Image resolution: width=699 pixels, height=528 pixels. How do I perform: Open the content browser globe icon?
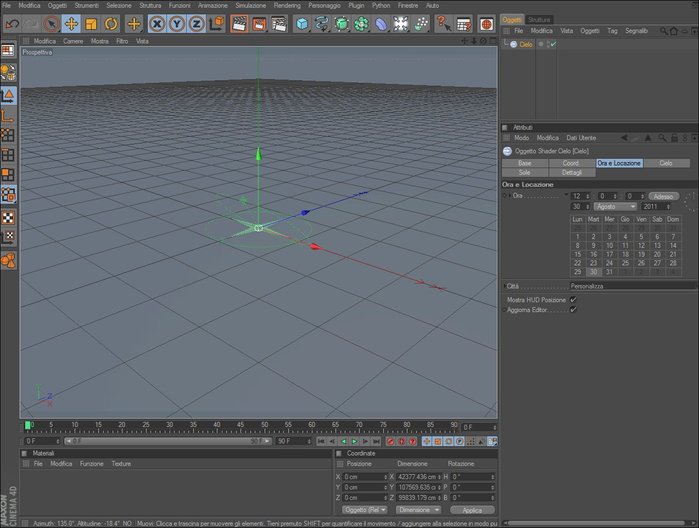click(486, 24)
